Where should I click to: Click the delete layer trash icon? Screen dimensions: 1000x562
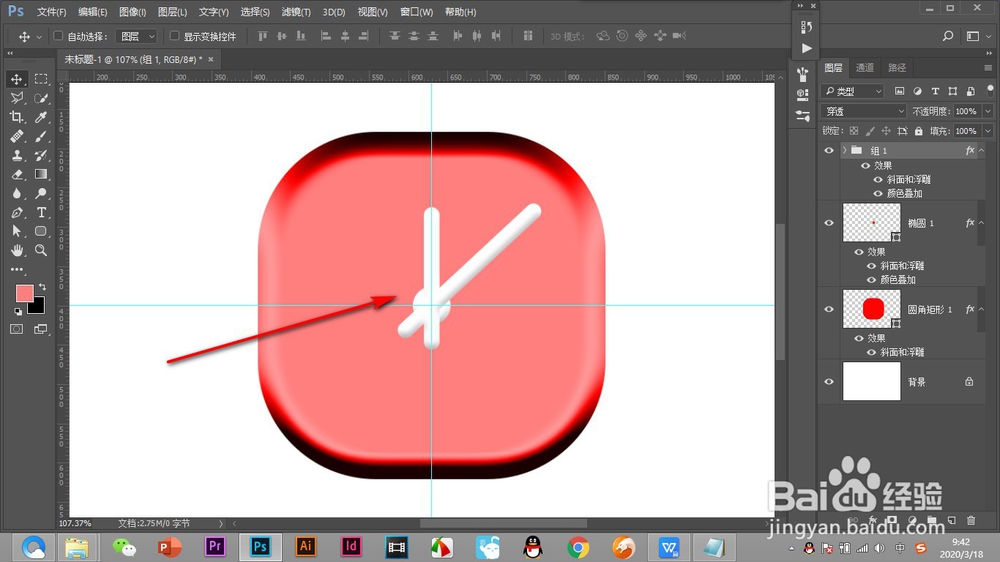pyautogui.click(x=971, y=521)
